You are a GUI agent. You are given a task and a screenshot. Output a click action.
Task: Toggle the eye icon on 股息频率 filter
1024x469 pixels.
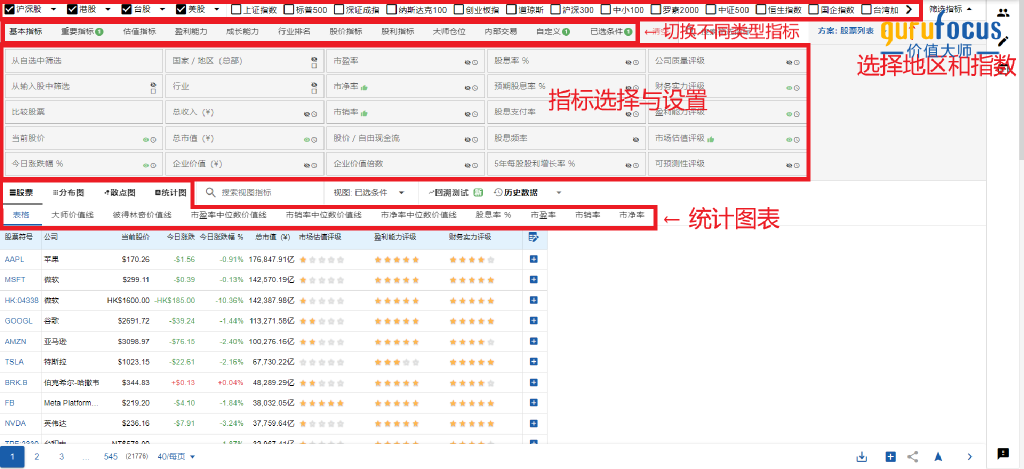click(x=635, y=139)
